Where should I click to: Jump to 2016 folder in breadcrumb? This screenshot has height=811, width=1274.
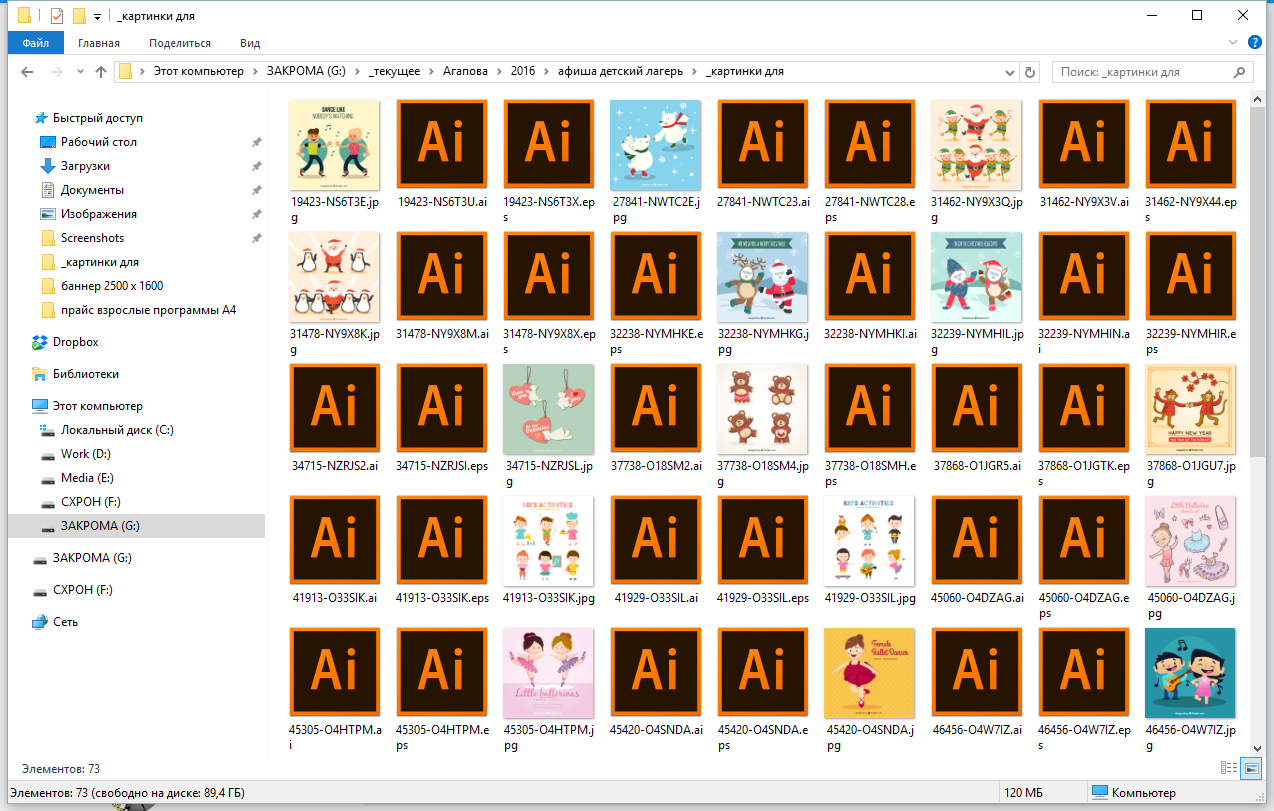click(523, 72)
